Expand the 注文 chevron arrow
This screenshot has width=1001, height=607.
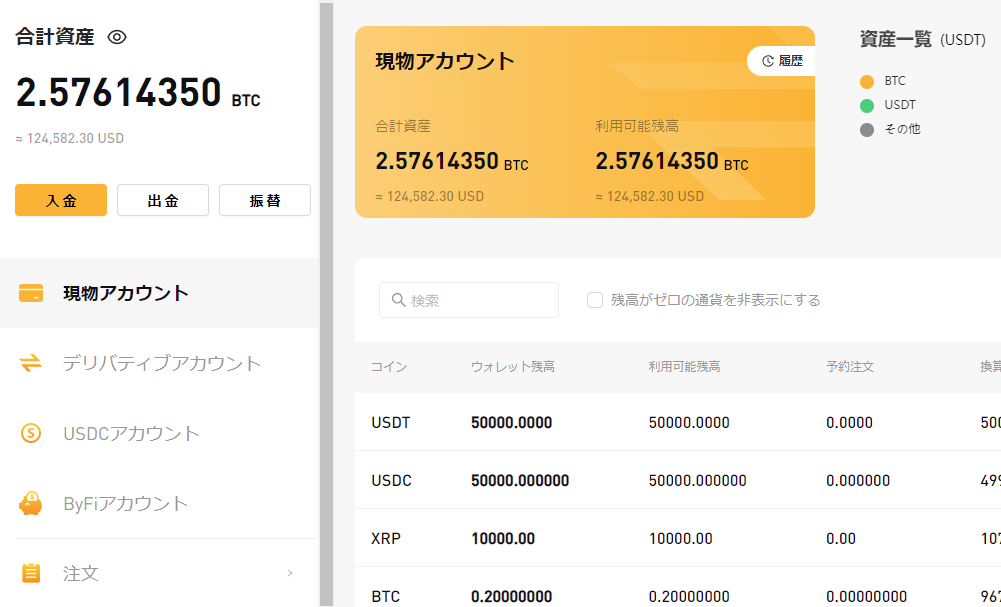pos(290,573)
